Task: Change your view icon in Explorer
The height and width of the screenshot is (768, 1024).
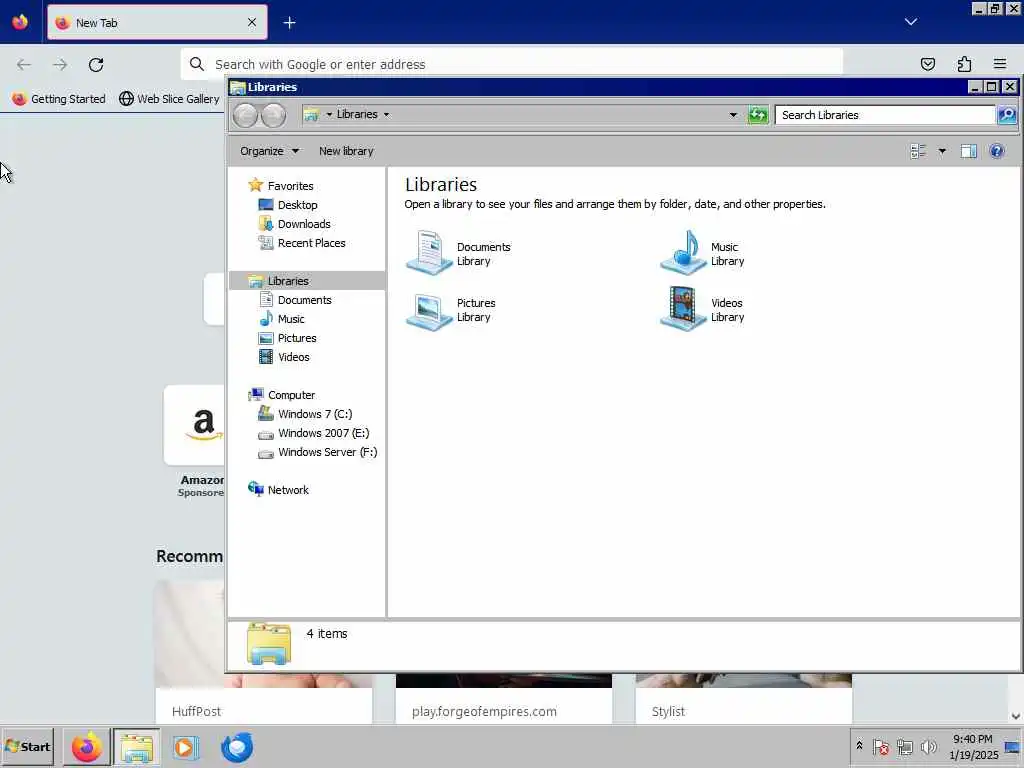Action: pos(918,152)
